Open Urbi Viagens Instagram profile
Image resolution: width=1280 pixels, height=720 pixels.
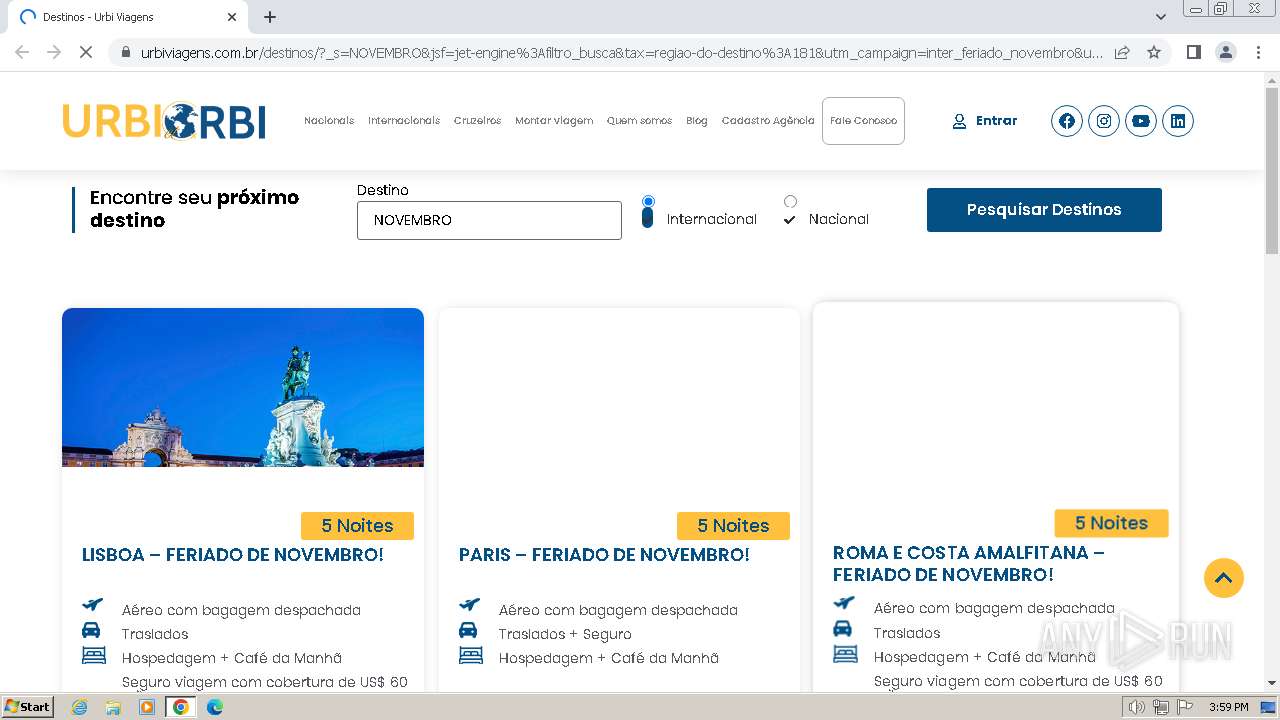tap(1104, 121)
